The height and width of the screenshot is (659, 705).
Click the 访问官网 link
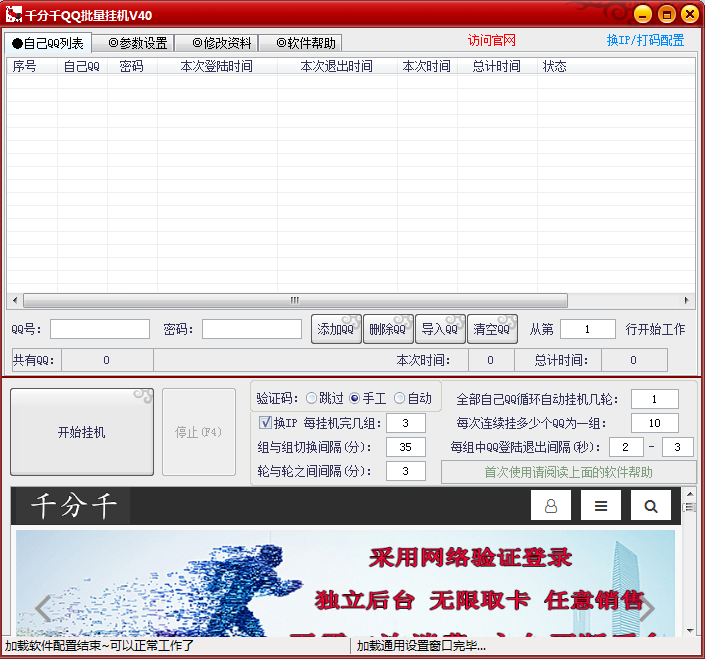[x=491, y=40]
